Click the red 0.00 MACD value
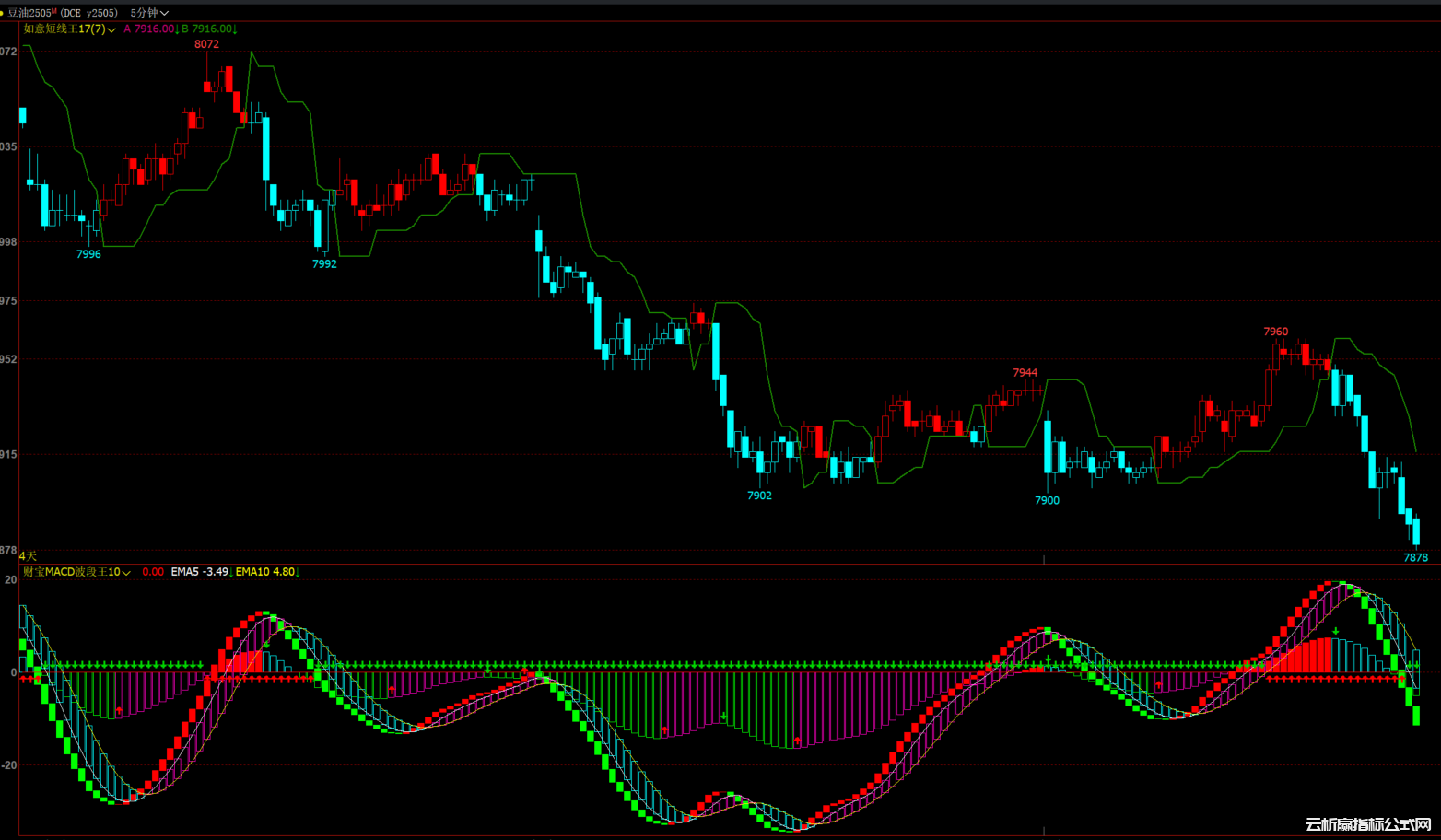 [x=153, y=572]
